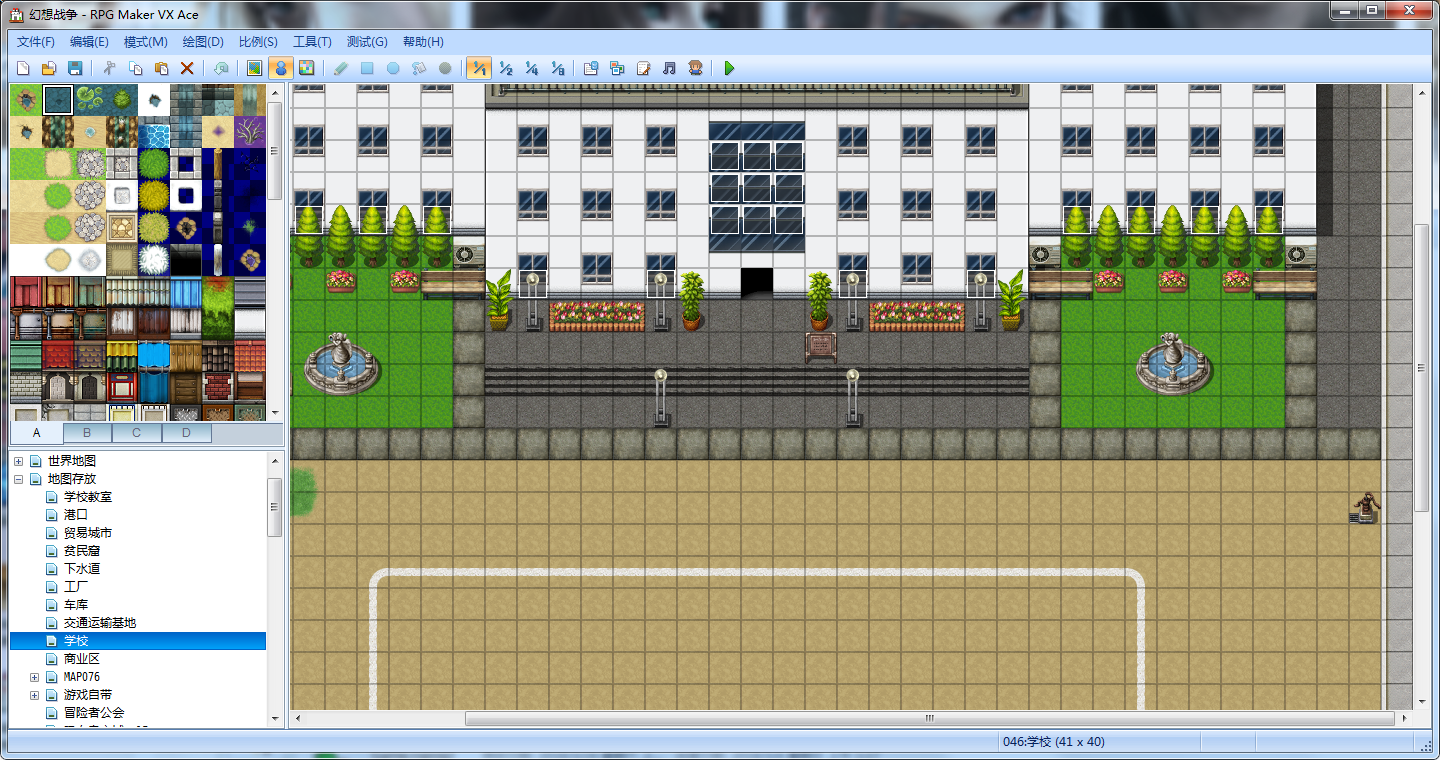Set map zoom scale to 1/1
The height and width of the screenshot is (760, 1440).
pos(479,68)
